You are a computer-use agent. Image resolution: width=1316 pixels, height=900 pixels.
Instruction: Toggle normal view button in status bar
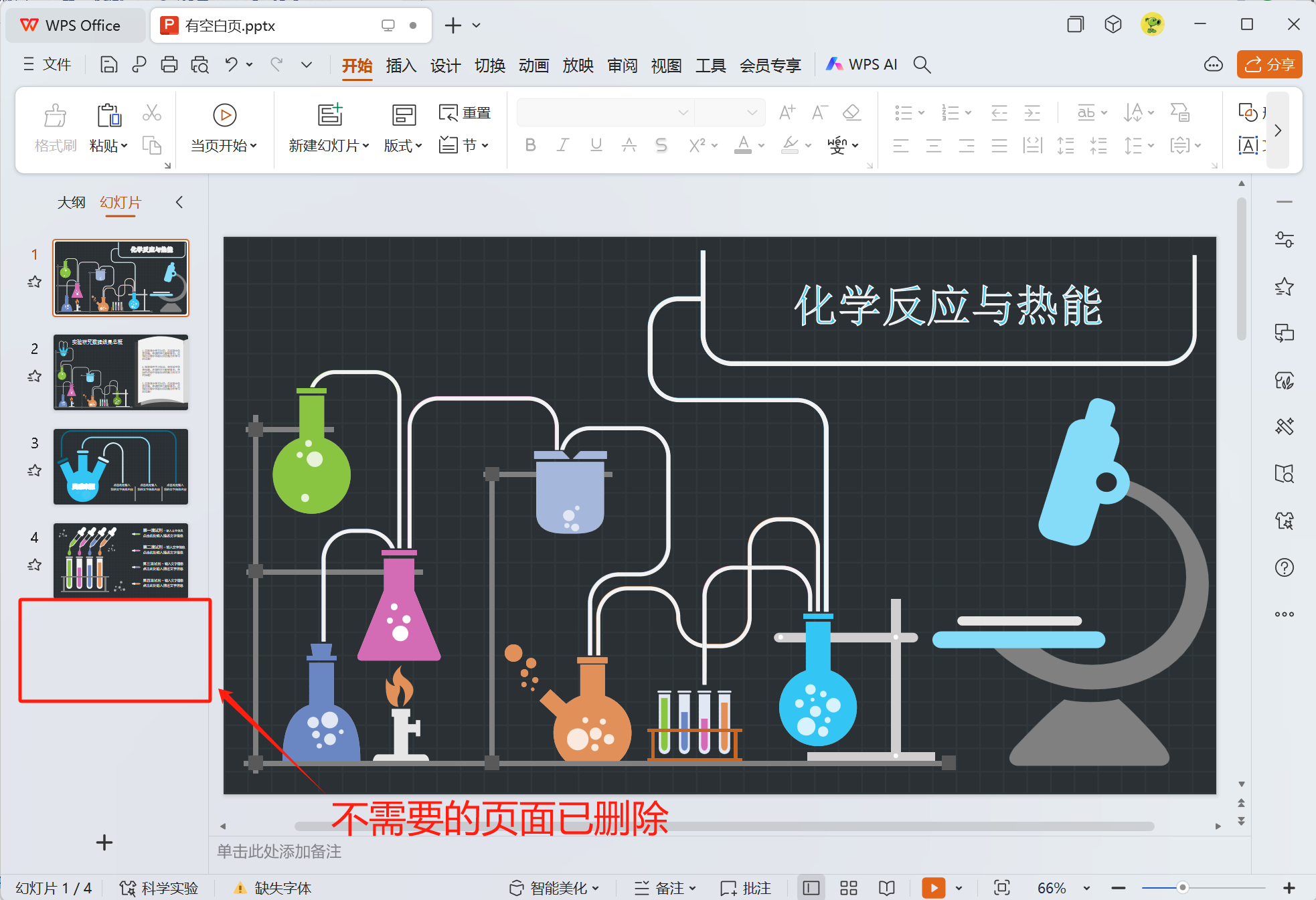pyautogui.click(x=811, y=888)
